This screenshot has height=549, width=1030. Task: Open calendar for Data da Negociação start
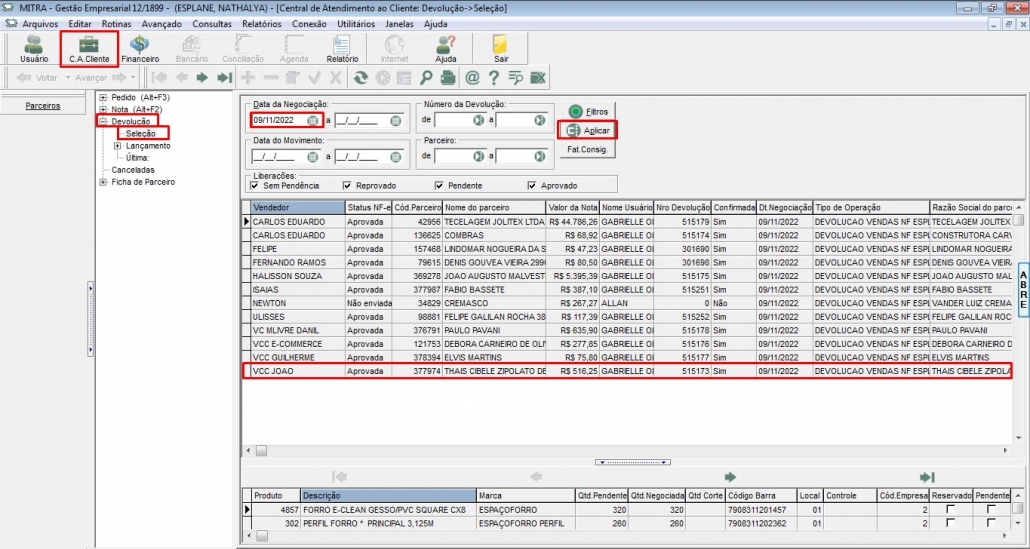tap(313, 120)
